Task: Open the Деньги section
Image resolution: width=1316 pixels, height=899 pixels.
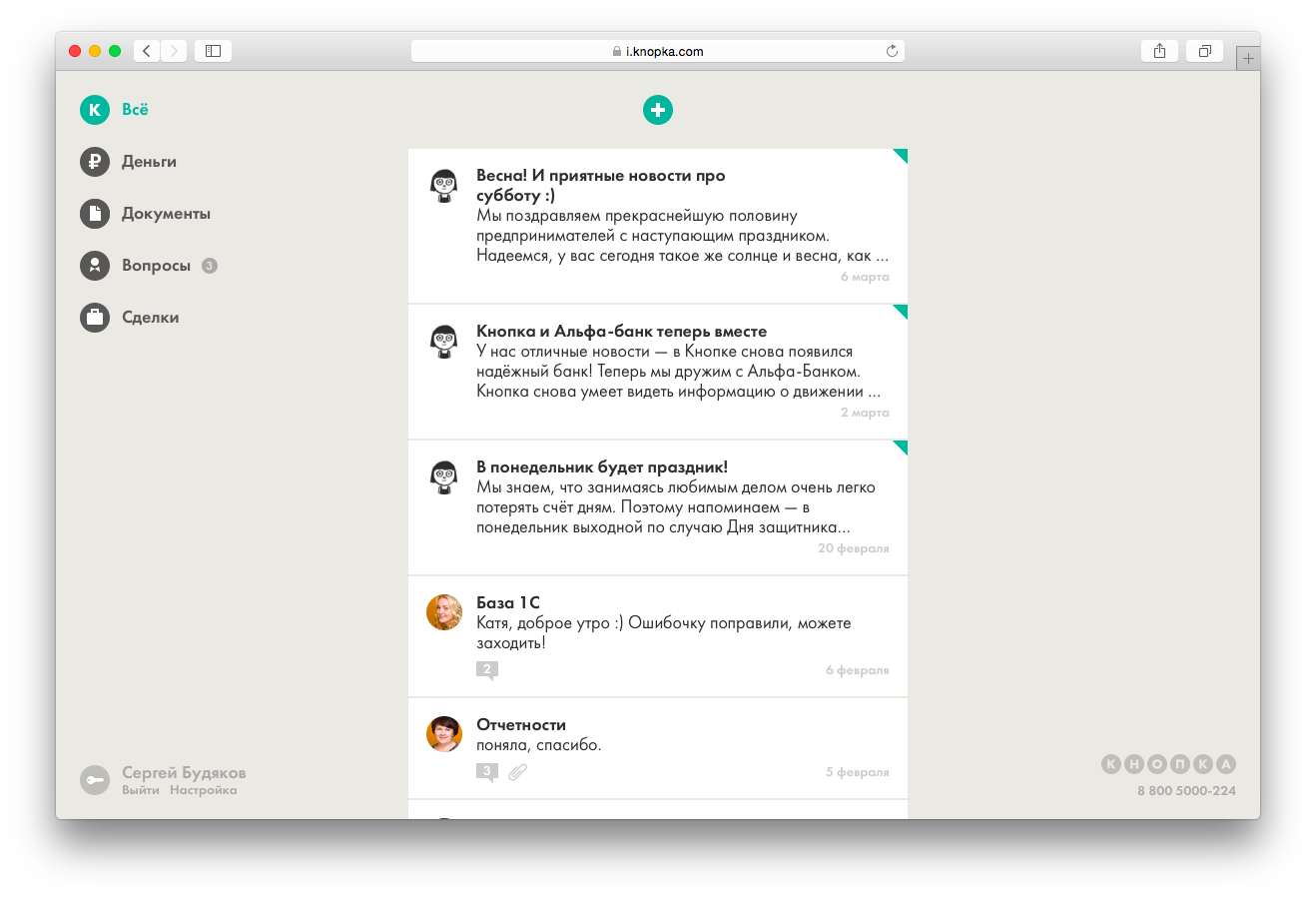Action: [x=149, y=162]
